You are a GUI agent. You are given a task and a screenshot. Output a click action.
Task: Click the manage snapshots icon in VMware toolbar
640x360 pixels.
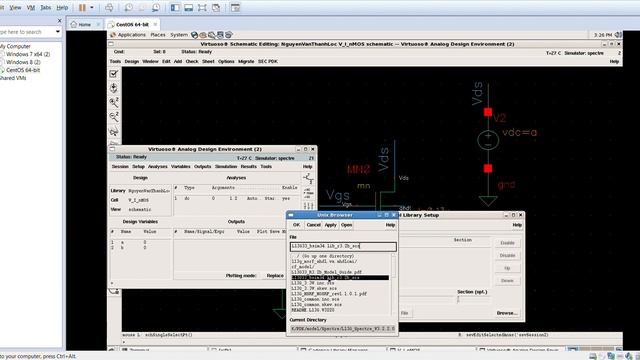tap(156, 7)
